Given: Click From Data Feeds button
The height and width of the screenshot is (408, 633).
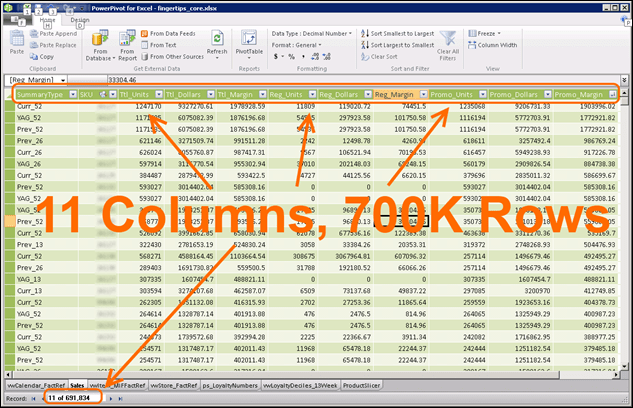Looking at the screenshot, I should point(172,33).
